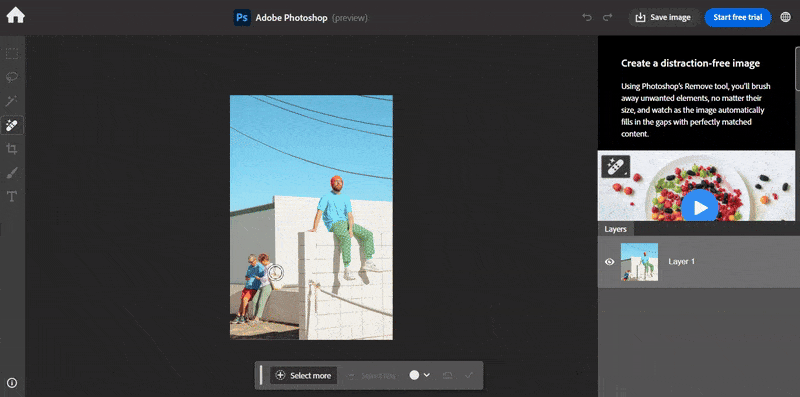Select the Layer 1 thumbnail

(x=639, y=262)
